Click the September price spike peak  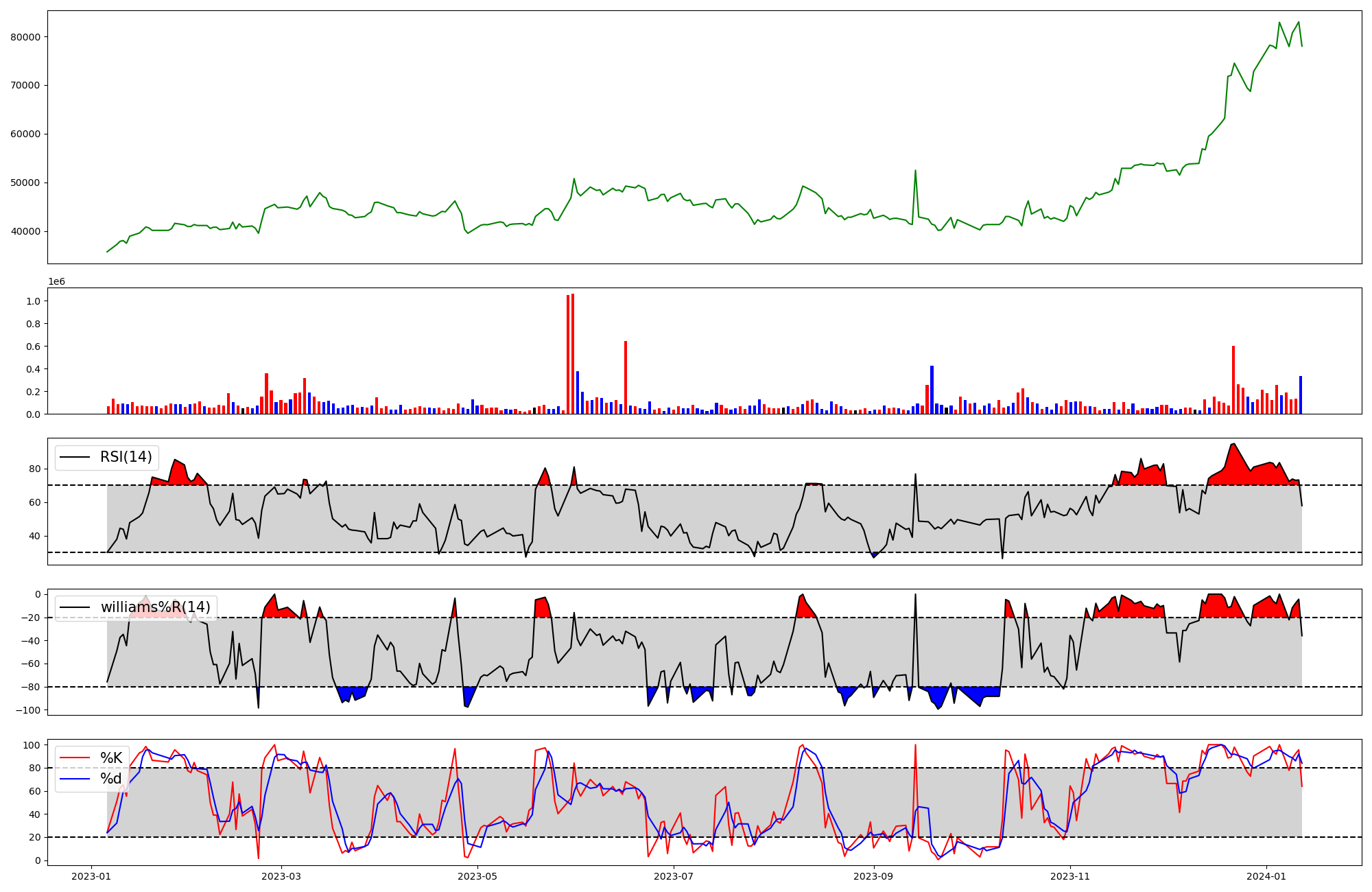(915, 171)
